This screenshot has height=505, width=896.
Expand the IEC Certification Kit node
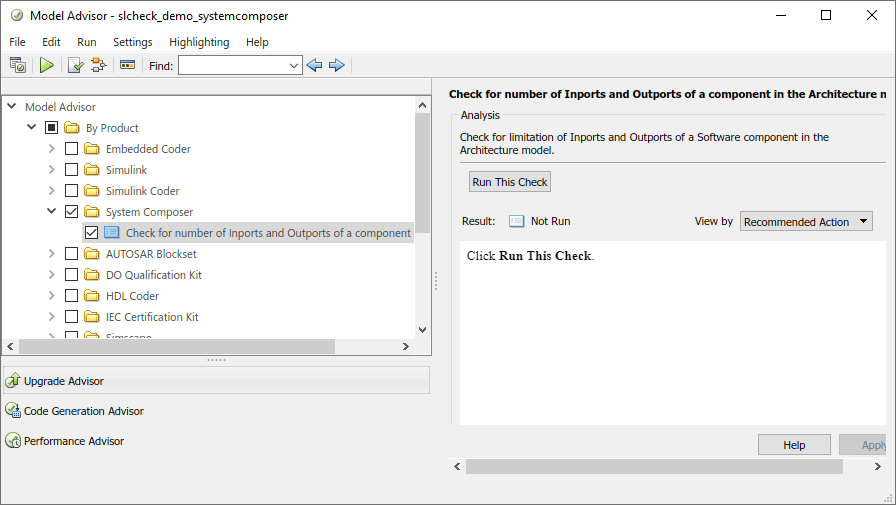pos(51,316)
